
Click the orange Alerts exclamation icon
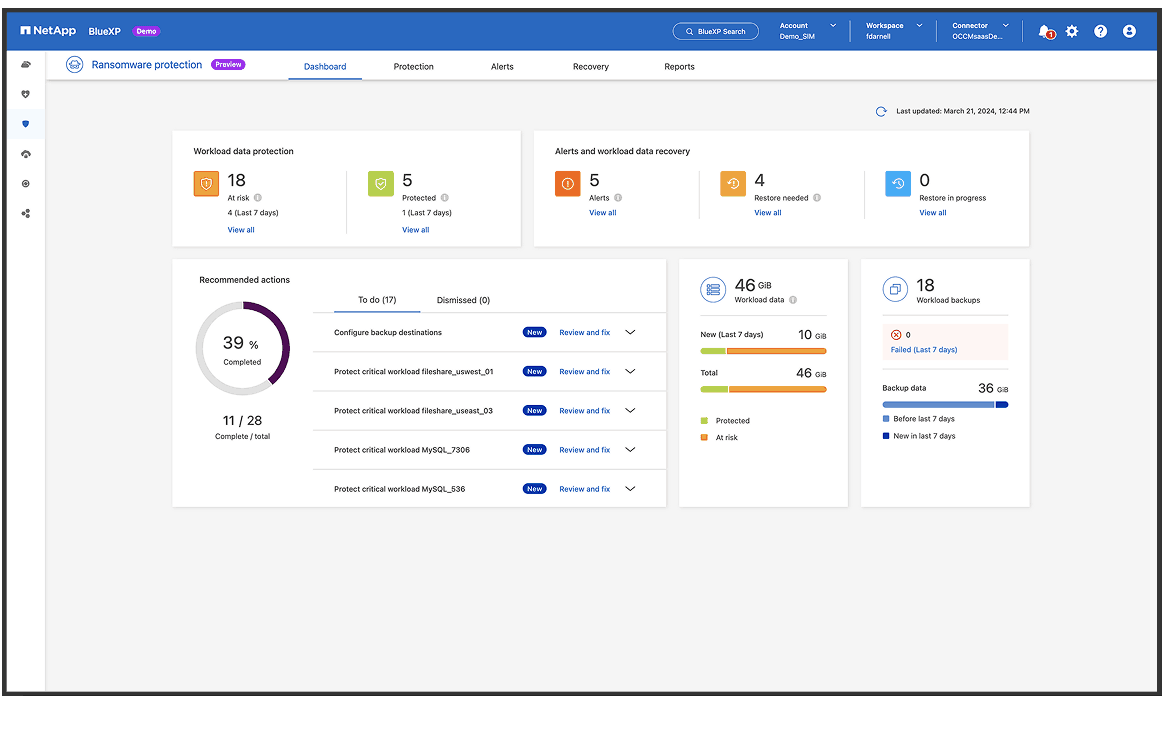click(568, 184)
